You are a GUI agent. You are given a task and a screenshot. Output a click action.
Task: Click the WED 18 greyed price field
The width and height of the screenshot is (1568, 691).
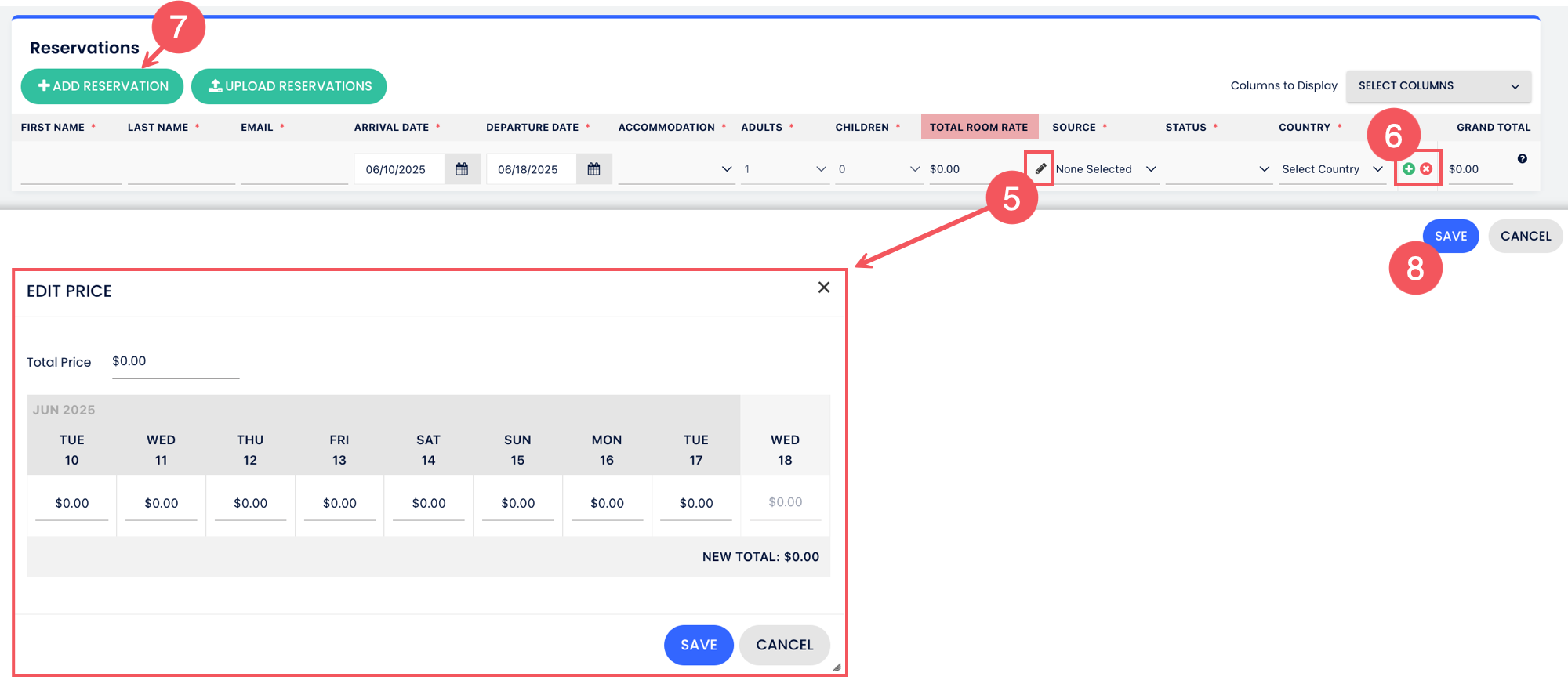786,503
